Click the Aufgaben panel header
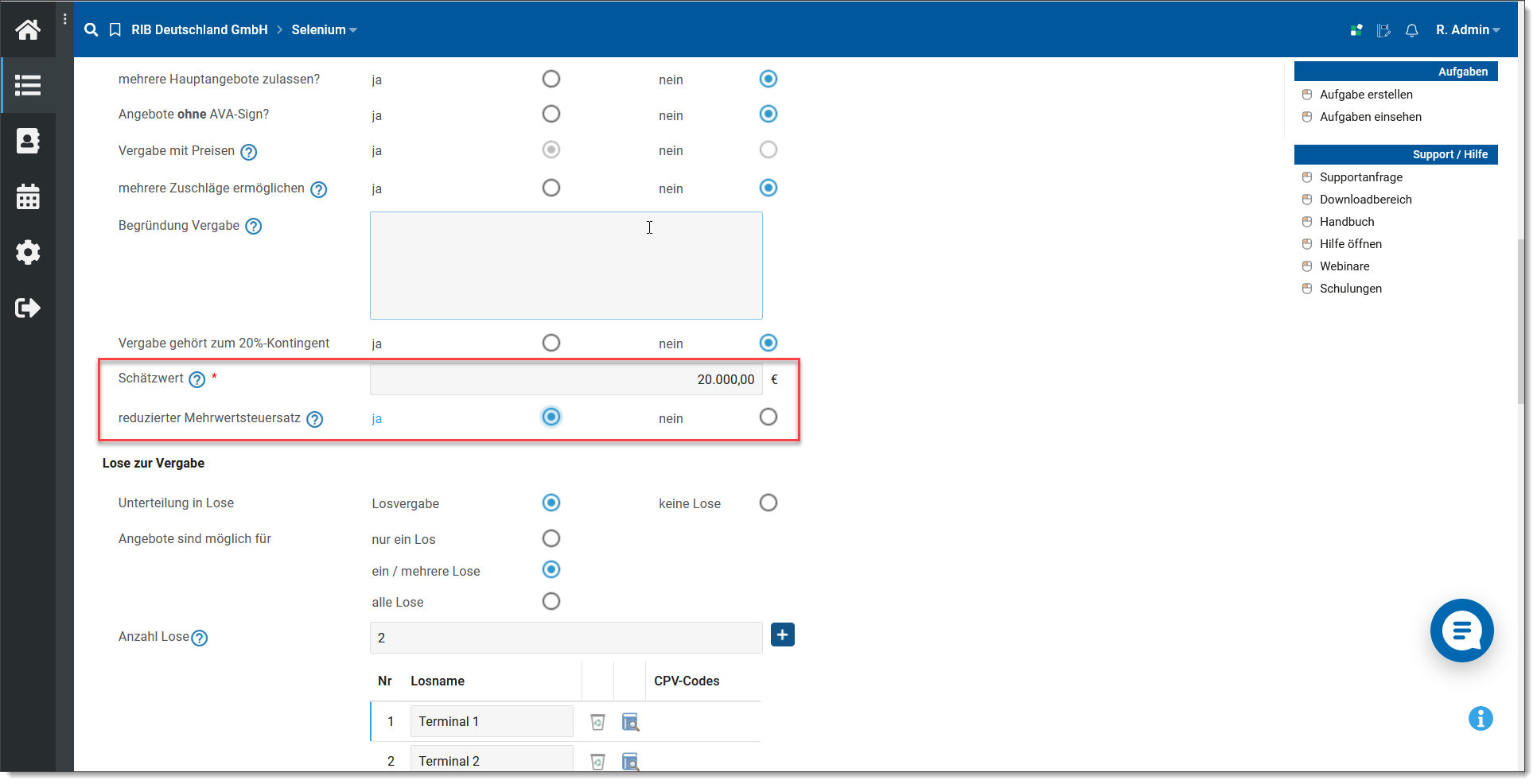 tap(1396, 72)
